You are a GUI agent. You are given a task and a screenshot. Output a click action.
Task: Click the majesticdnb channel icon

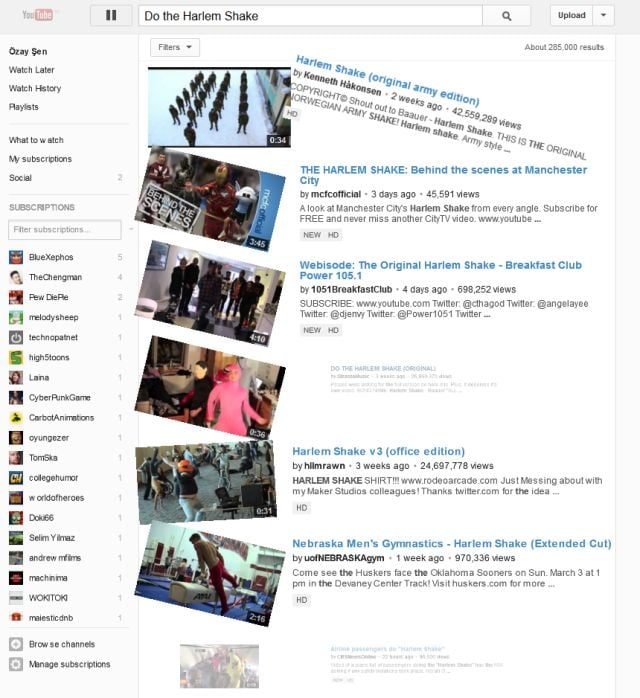click(16, 617)
